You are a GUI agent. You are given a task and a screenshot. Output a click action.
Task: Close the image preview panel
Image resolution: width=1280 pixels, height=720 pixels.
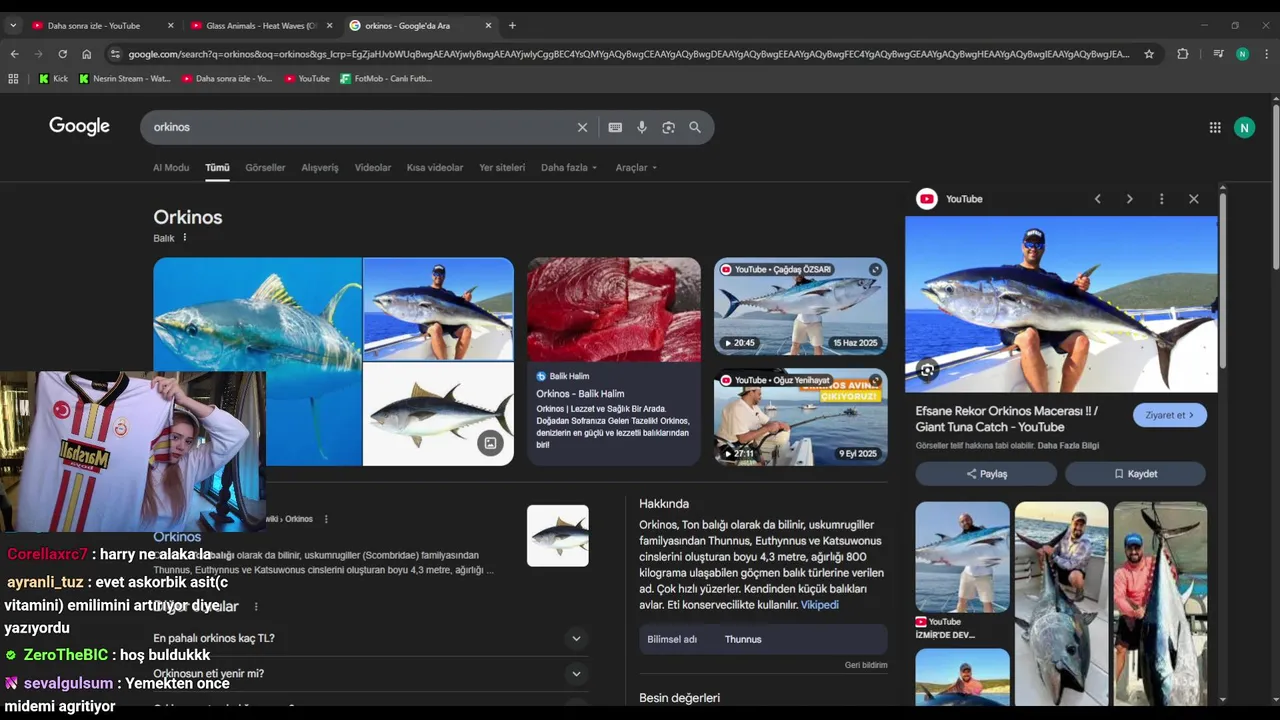click(x=1193, y=199)
